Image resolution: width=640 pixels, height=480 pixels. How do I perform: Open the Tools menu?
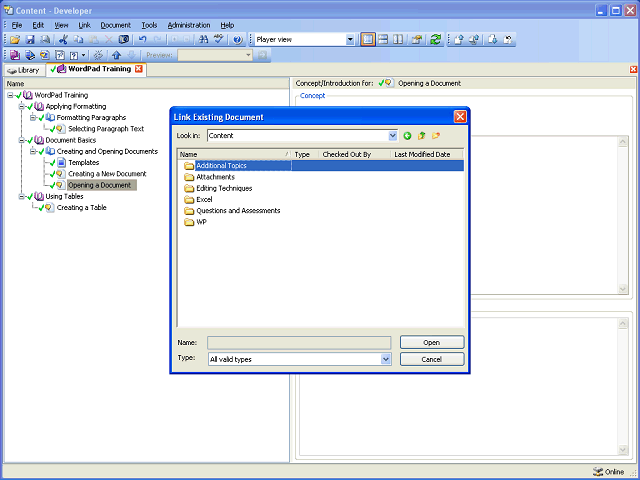click(x=149, y=25)
